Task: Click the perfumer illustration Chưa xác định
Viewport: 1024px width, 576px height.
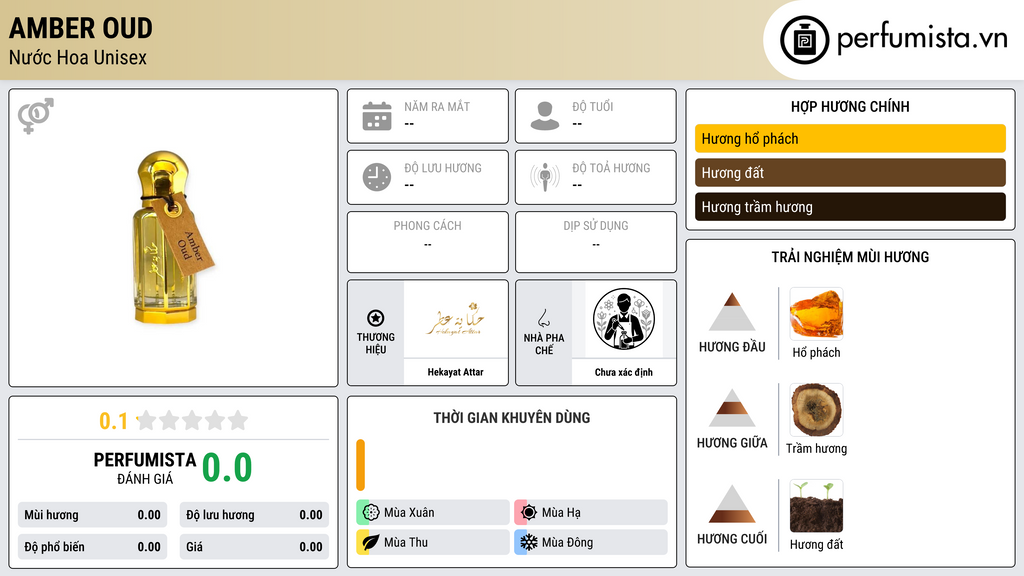Action: pyautogui.click(x=624, y=319)
